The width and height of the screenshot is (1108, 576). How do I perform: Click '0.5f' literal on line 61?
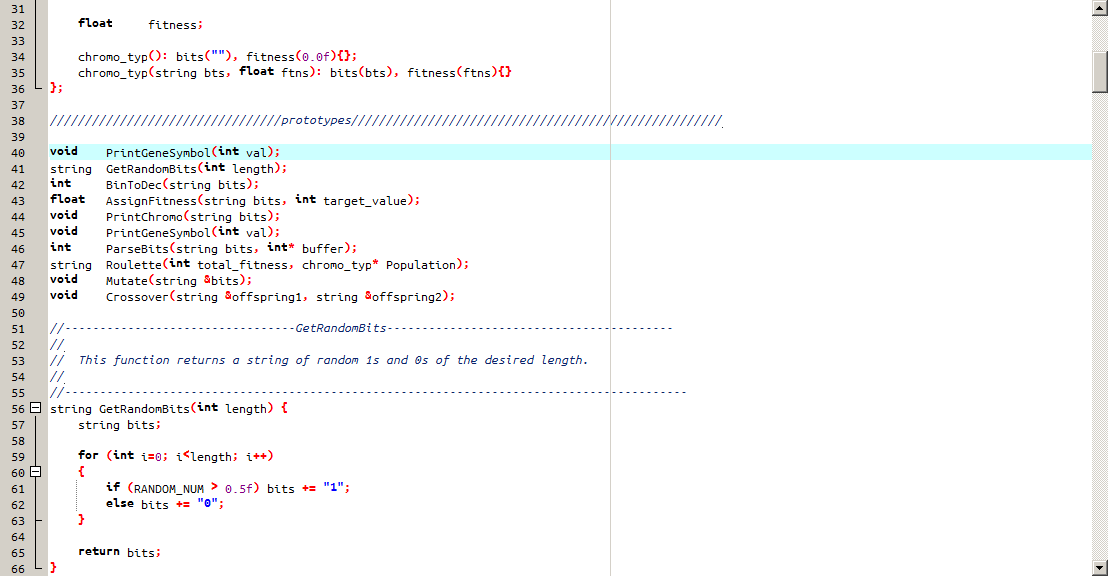point(239,489)
